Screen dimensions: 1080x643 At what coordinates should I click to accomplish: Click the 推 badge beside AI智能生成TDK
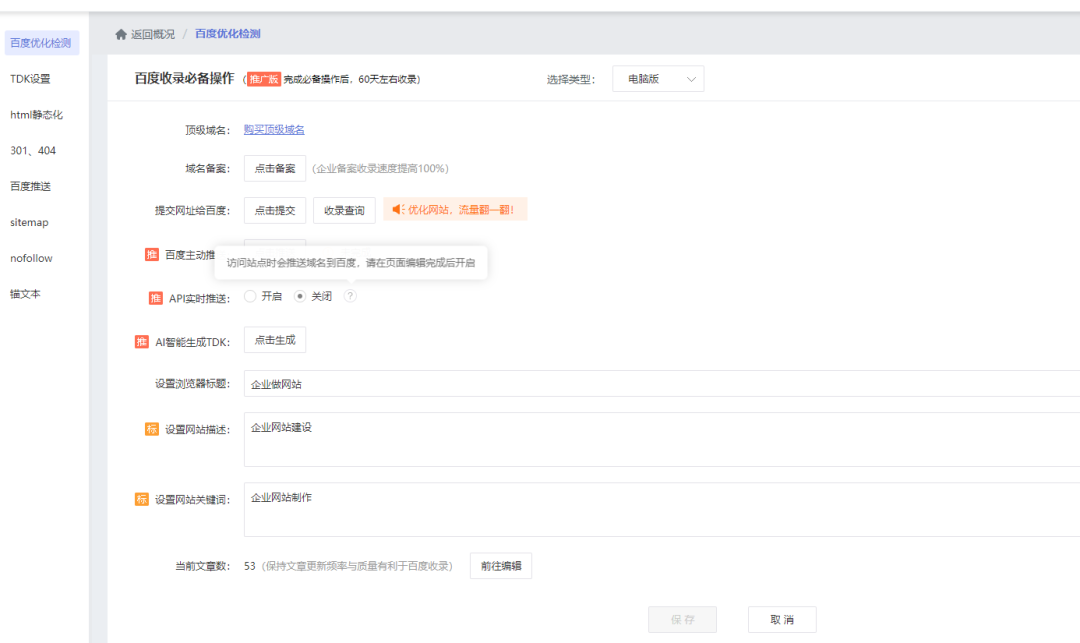tap(142, 340)
